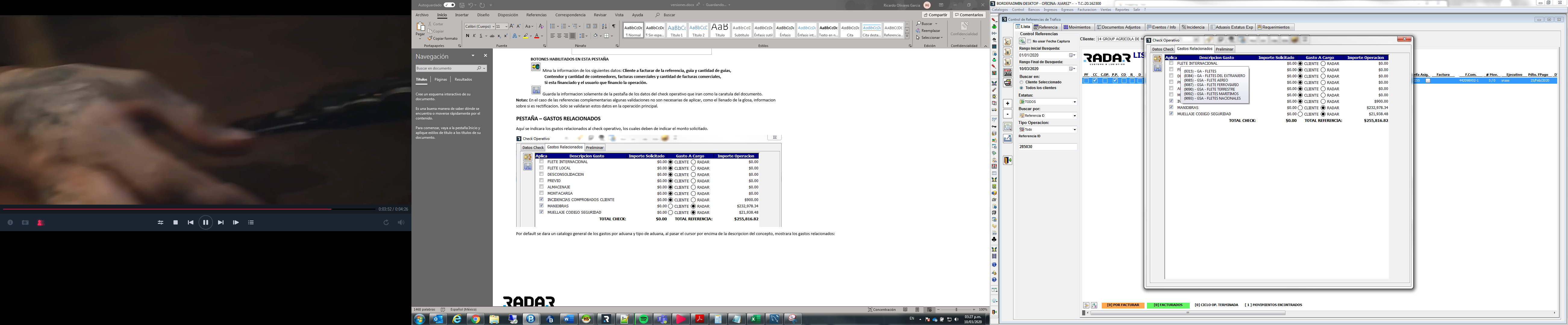Skip to next track in media player
This screenshot has height=325, width=1568.
[220, 223]
